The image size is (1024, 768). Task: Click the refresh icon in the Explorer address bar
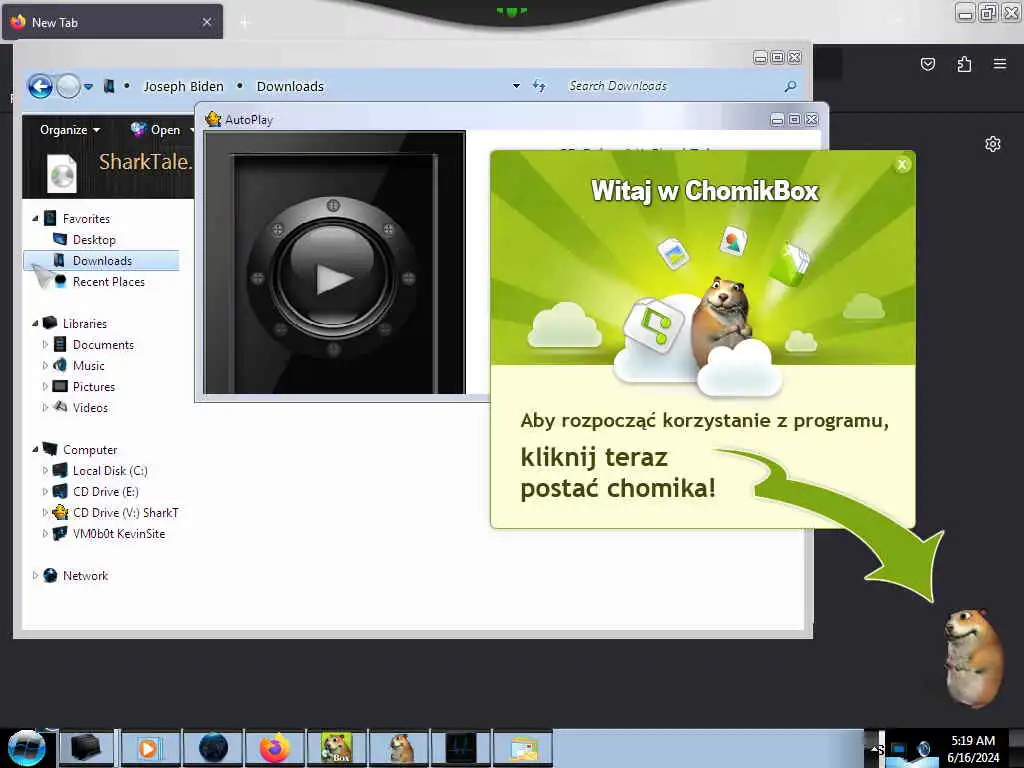(539, 86)
